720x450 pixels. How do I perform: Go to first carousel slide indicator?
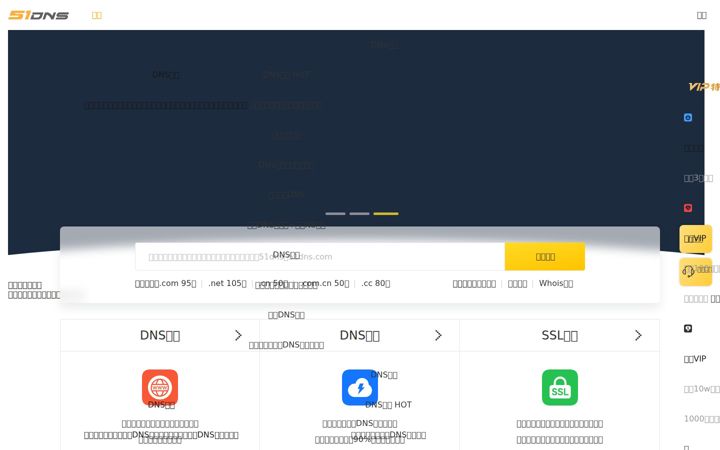pyautogui.click(x=335, y=214)
